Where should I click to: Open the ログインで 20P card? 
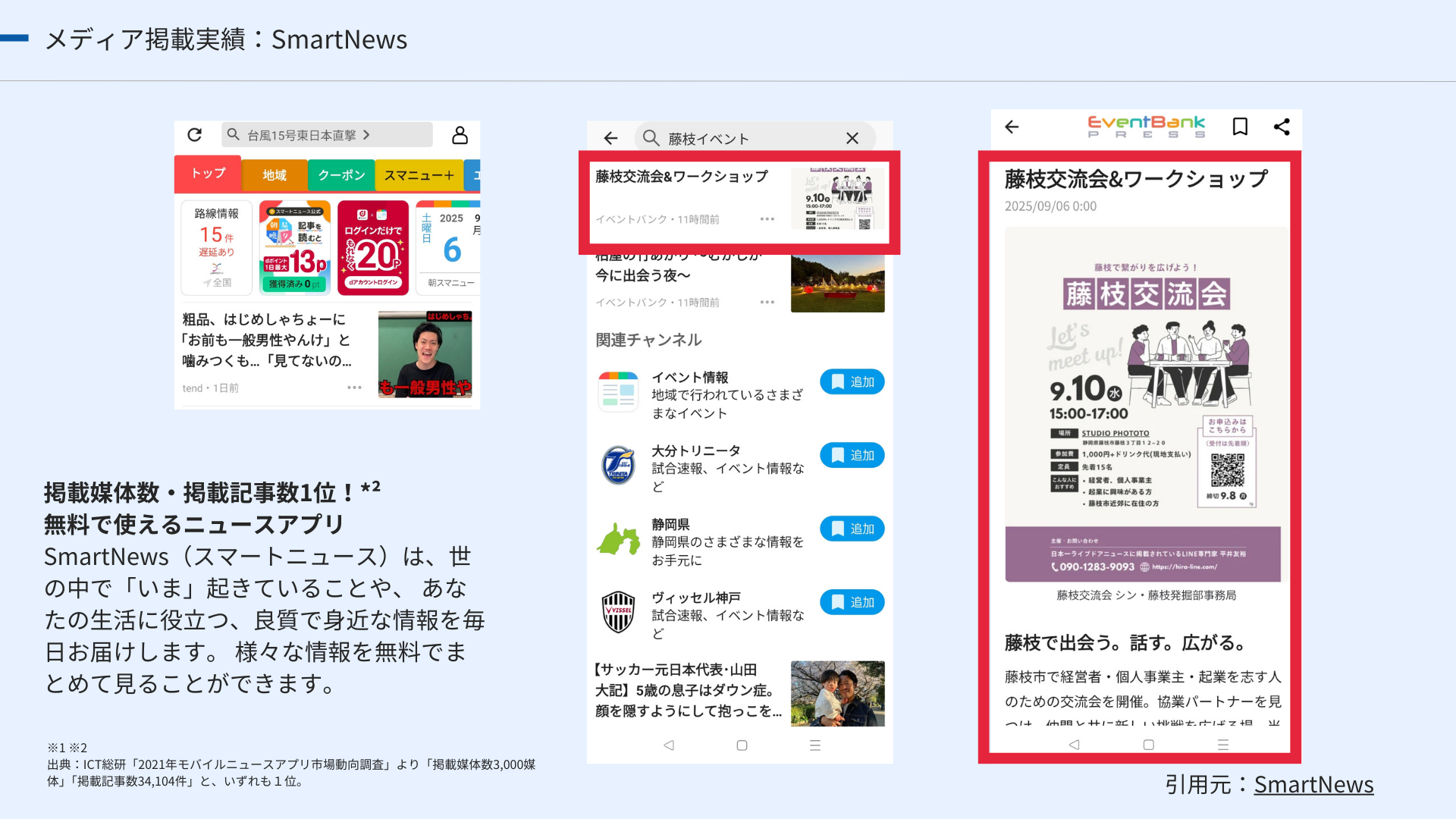[x=373, y=247]
